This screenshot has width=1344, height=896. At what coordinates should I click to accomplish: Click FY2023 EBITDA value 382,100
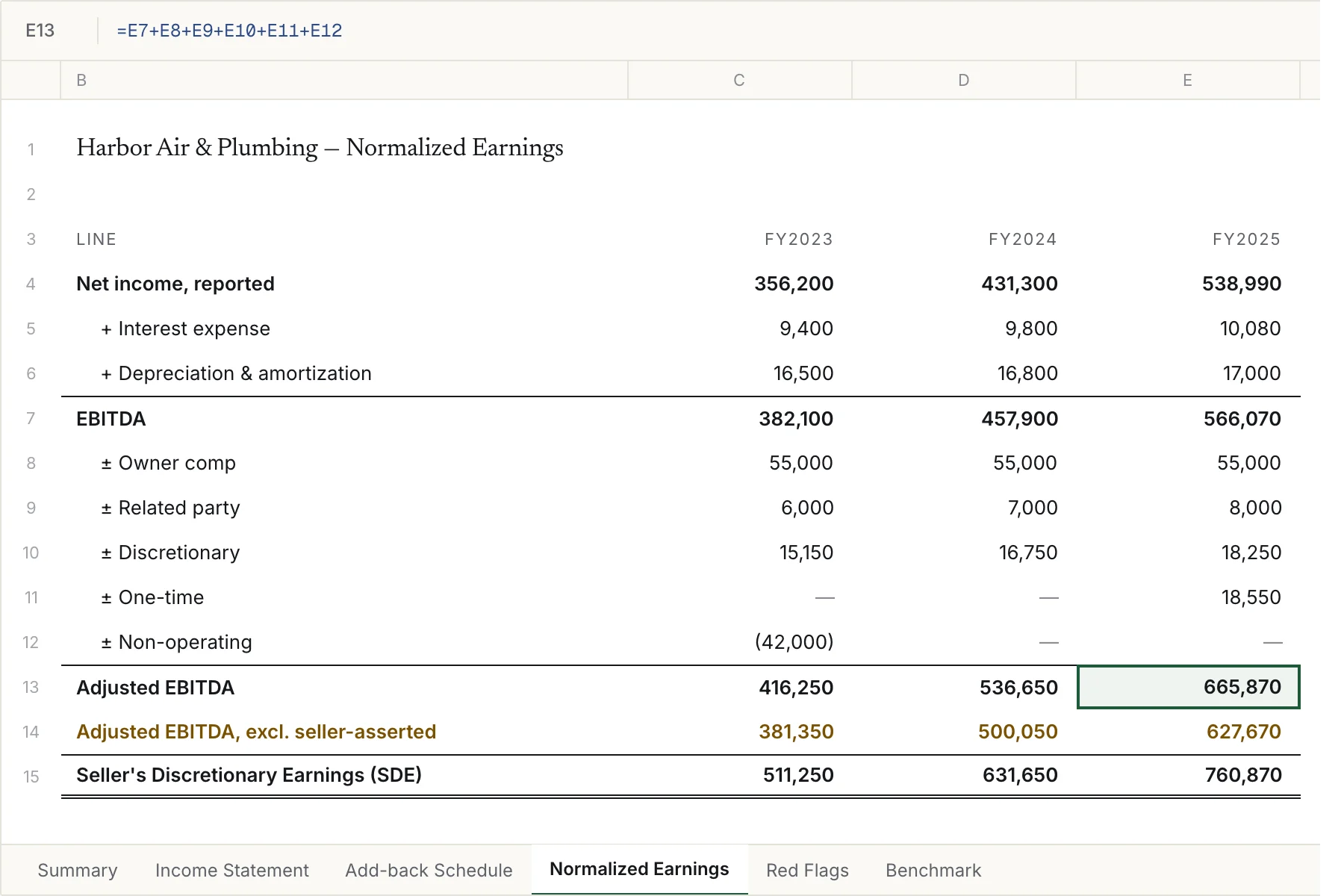[796, 419]
